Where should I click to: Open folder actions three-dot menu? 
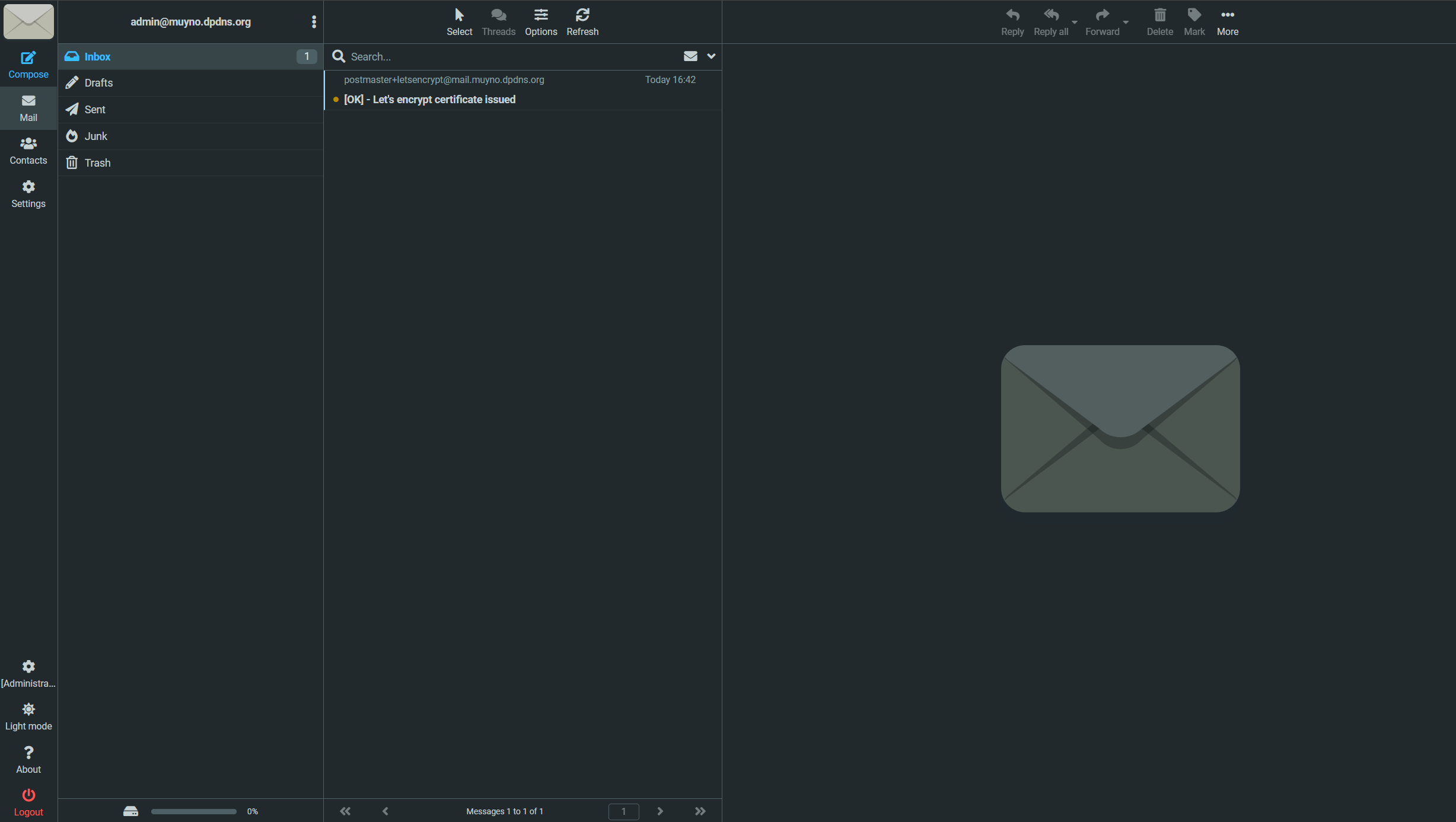pyautogui.click(x=314, y=22)
